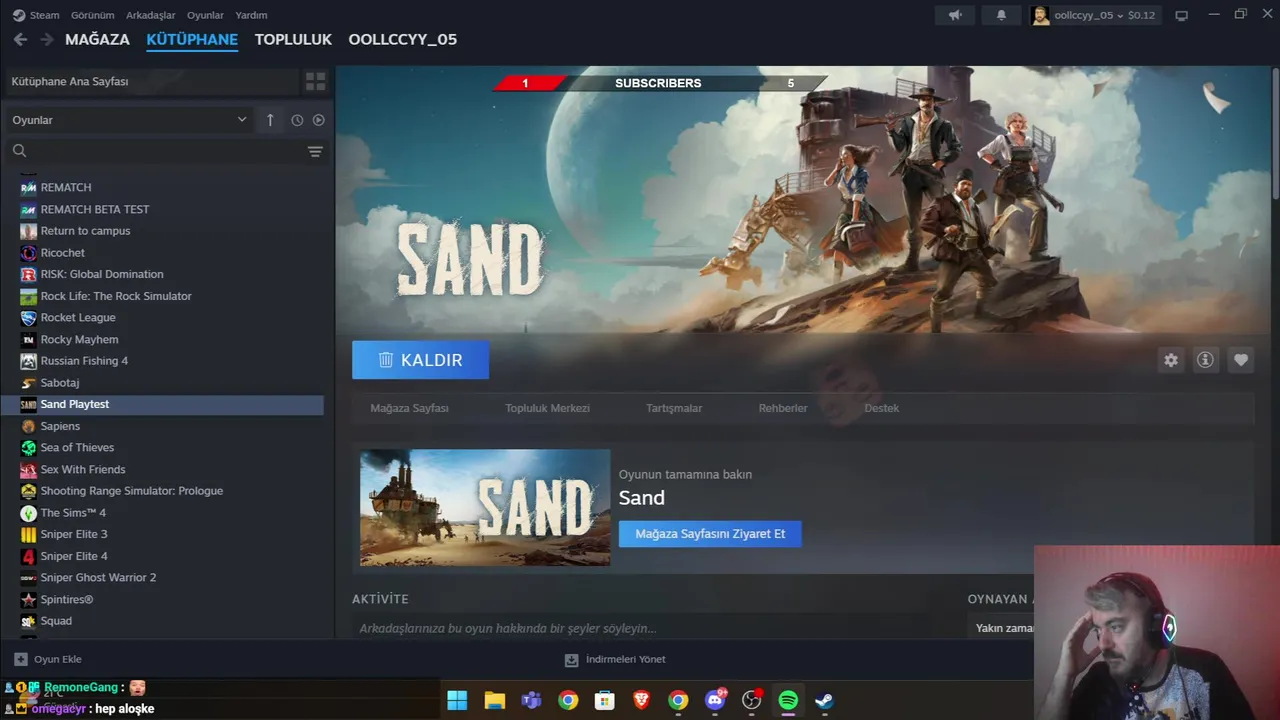
Task: Select Ricochet in the library
Action: click(x=63, y=253)
